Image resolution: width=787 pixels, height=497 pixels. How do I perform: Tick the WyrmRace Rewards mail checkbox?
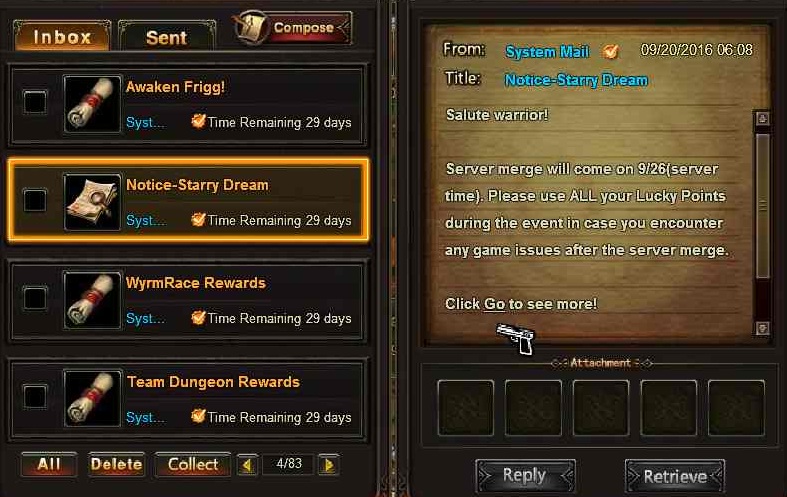pyautogui.click(x=35, y=298)
